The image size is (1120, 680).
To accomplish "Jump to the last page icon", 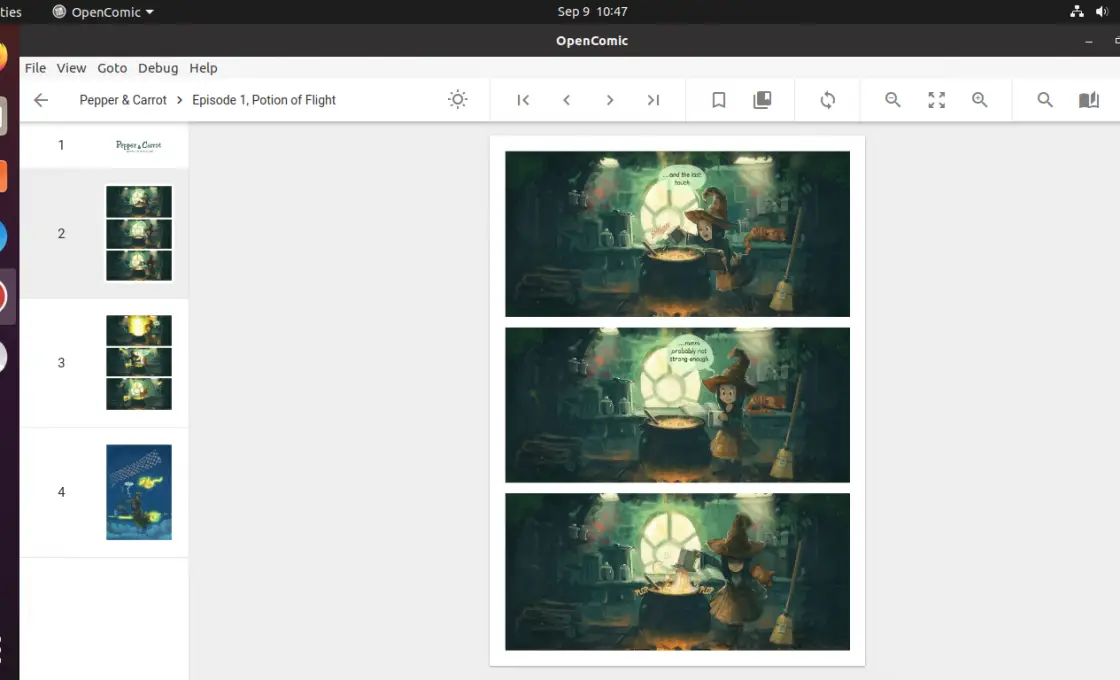I will coord(653,100).
